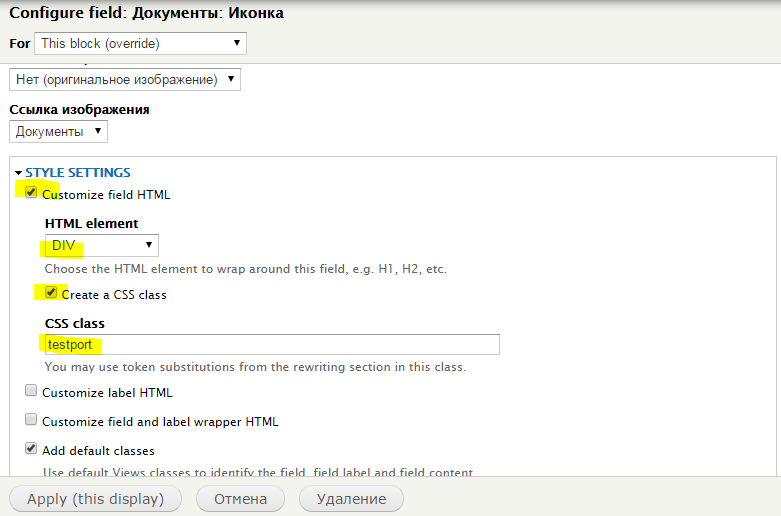Click the heading 'Configure field: Документы: Иконка'
Viewport: 781px width, 516px height.
(x=146, y=12)
